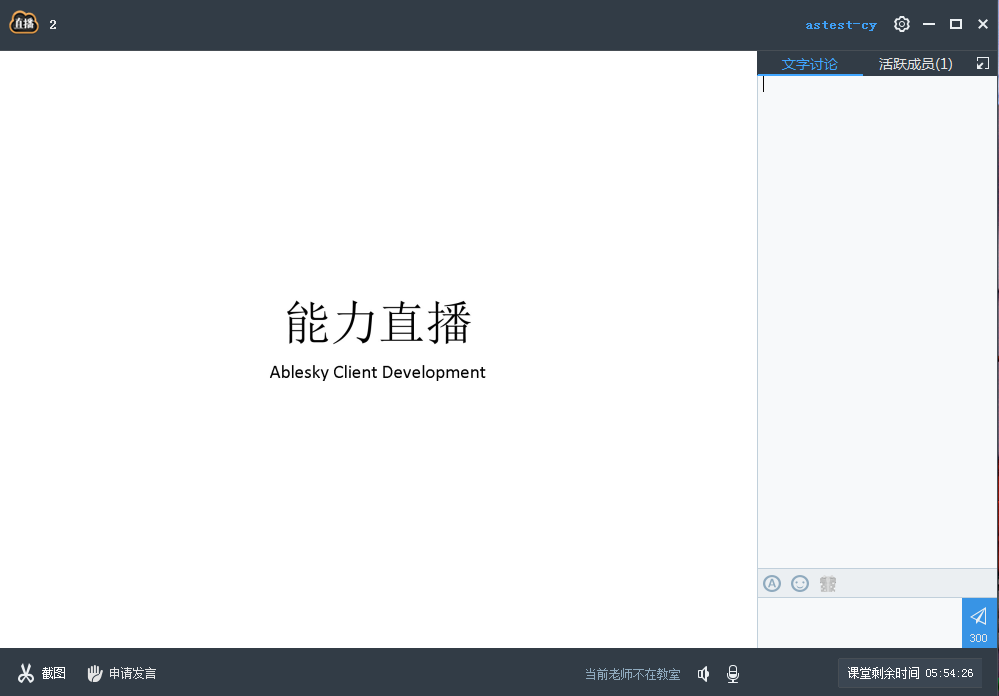
Task: Toggle the speaker volume icon
Action: click(x=704, y=674)
